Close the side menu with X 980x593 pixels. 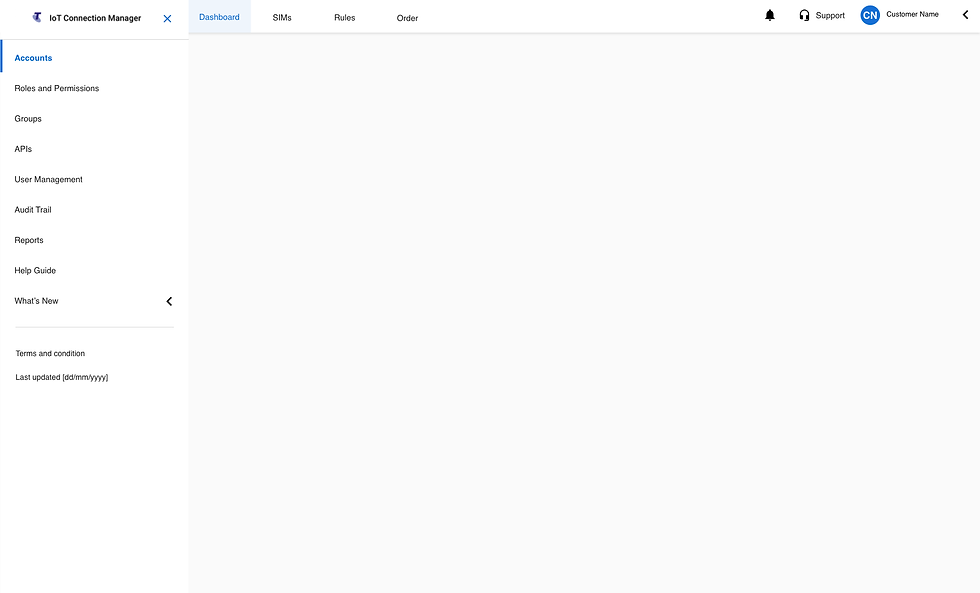[167, 19]
